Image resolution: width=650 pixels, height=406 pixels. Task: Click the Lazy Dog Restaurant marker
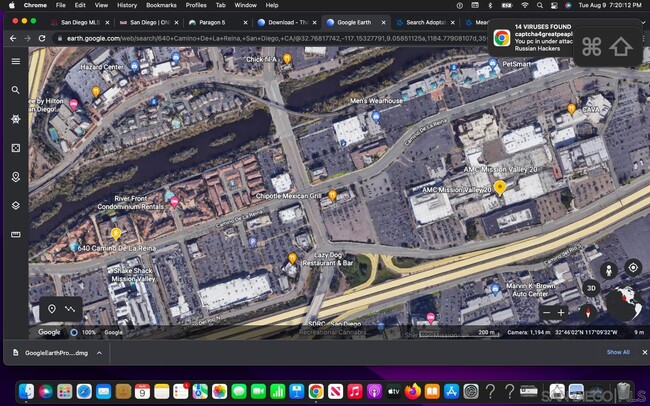[292, 258]
